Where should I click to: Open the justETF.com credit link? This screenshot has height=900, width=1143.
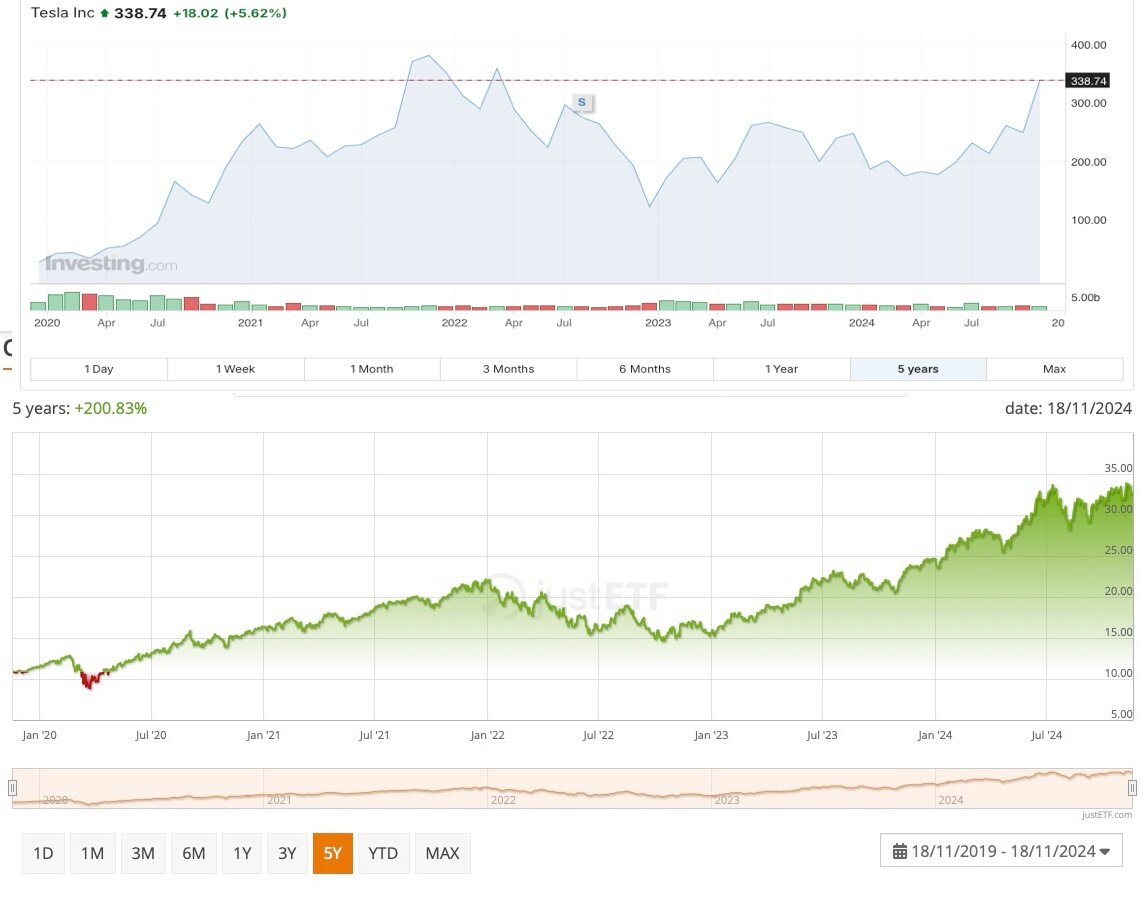click(1107, 815)
